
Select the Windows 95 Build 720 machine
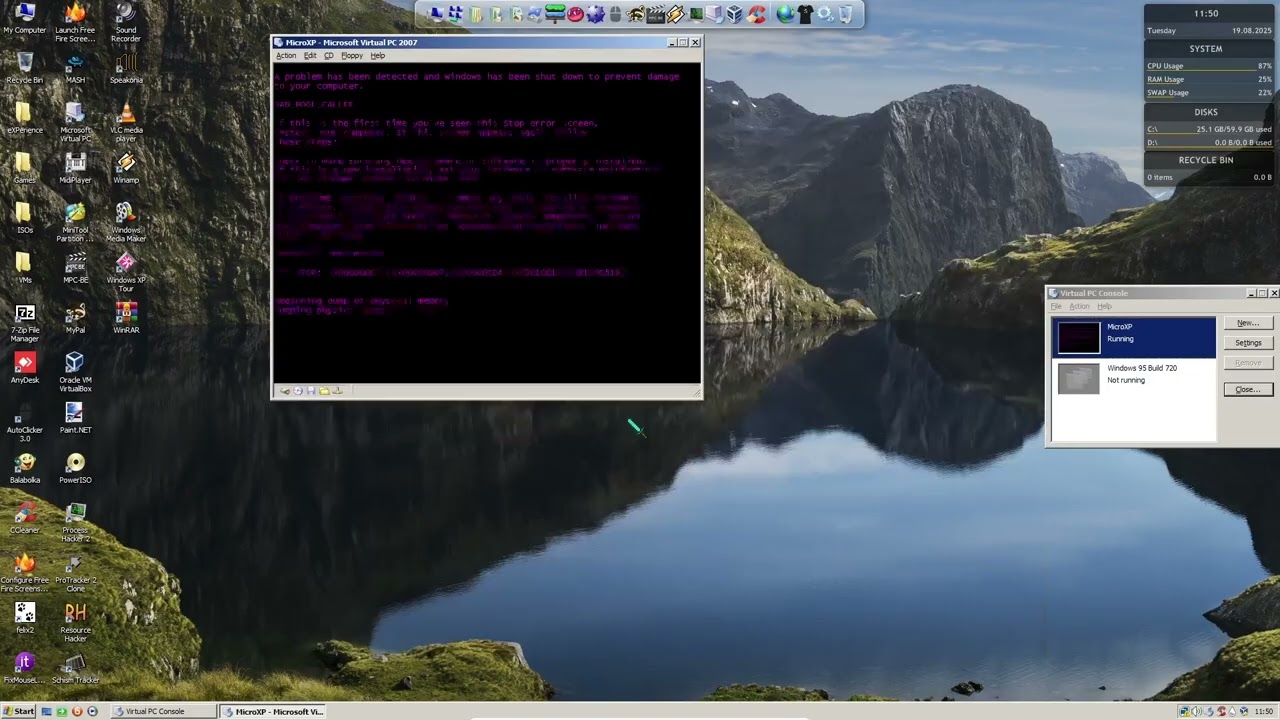1135,377
